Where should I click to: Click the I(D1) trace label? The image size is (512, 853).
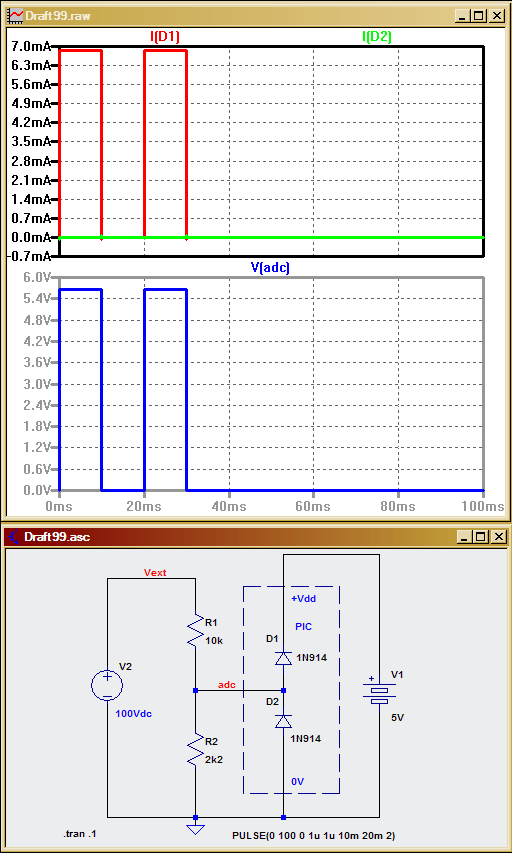[x=165, y=37]
